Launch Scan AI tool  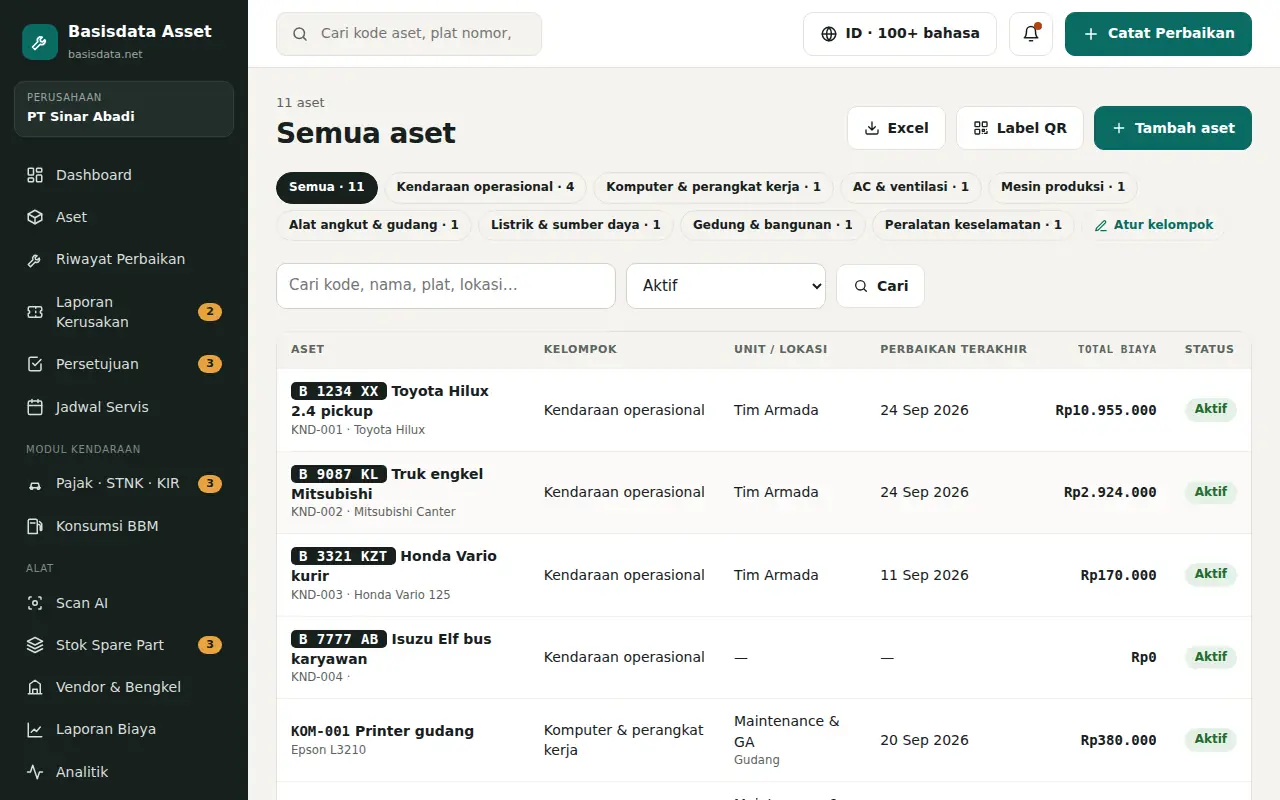pyautogui.click(x=124, y=603)
